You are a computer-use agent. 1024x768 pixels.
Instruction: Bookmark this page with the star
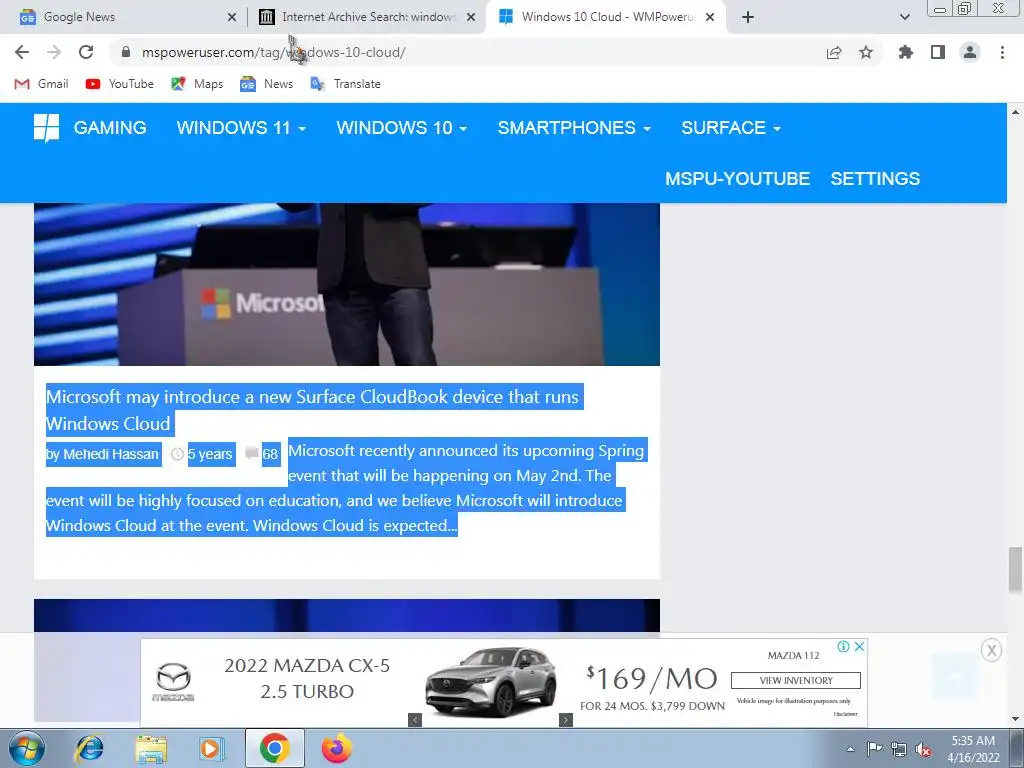[866, 52]
